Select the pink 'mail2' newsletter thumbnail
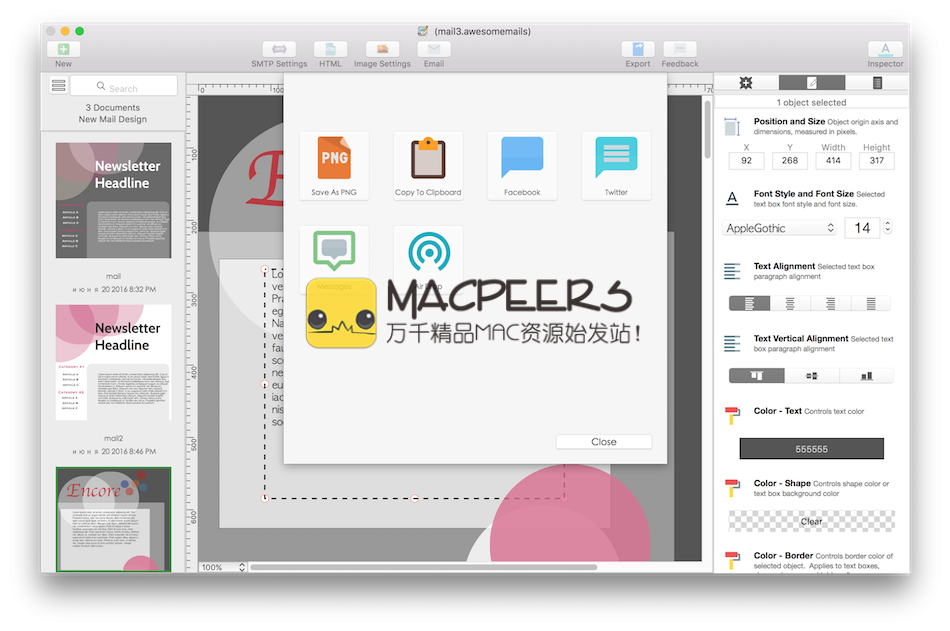 113,362
